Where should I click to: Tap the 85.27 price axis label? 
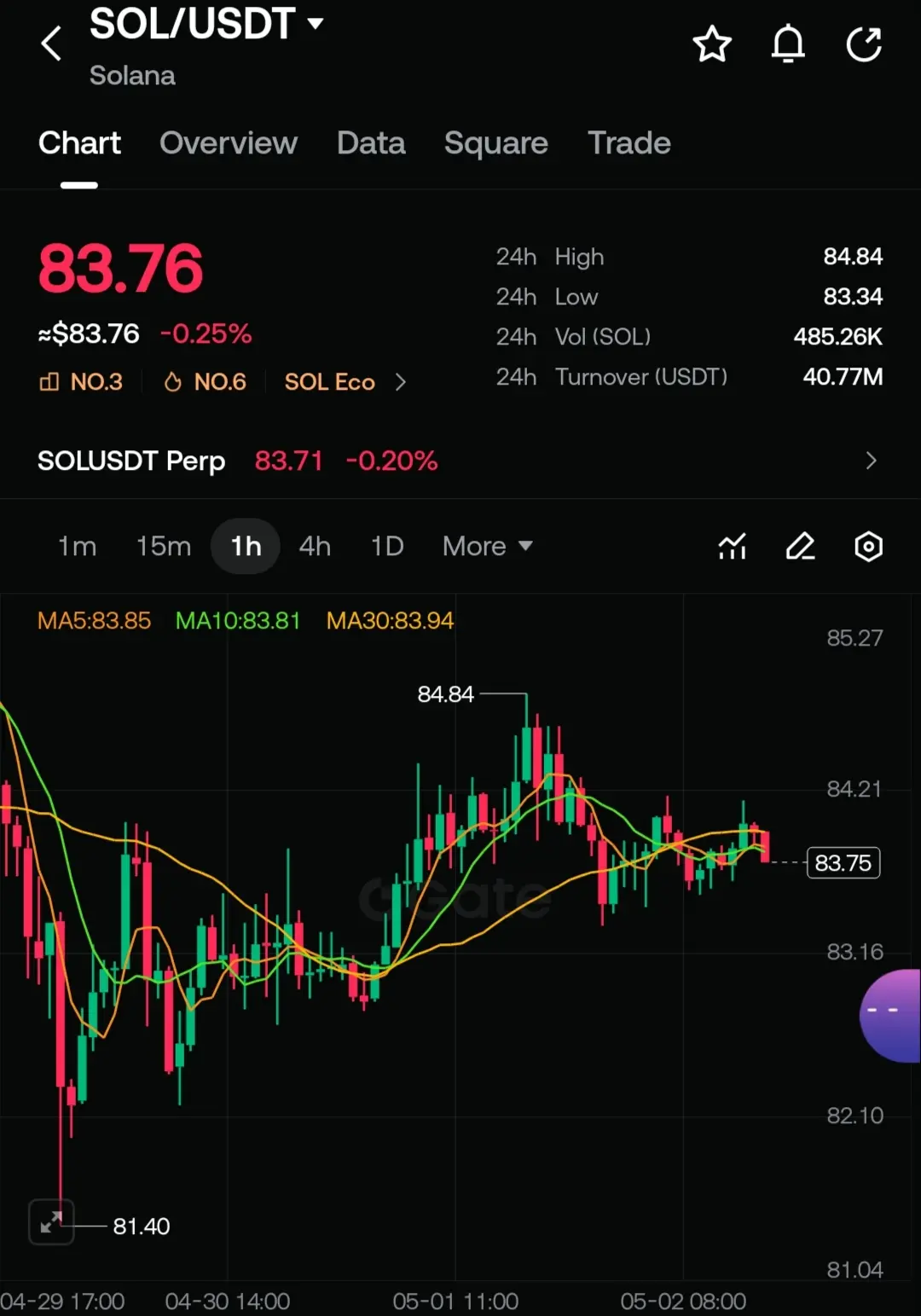pyautogui.click(x=854, y=638)
